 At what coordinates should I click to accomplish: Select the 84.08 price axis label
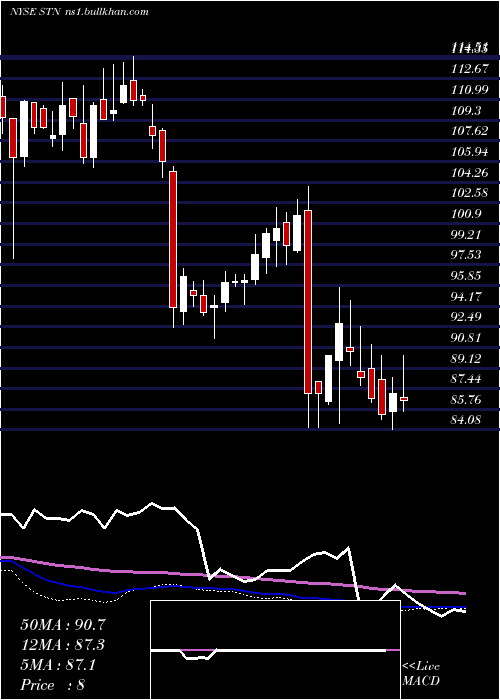(466, 420)
